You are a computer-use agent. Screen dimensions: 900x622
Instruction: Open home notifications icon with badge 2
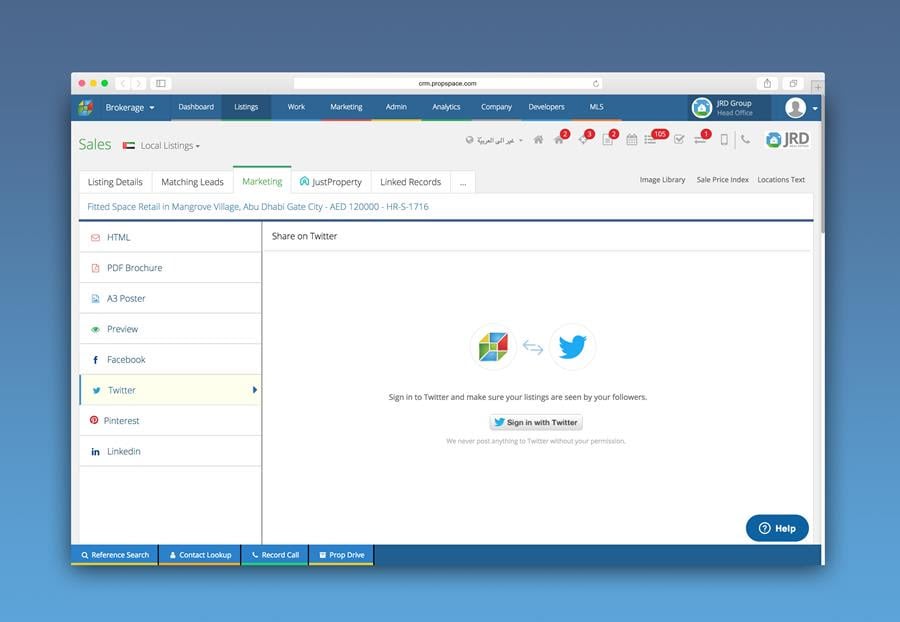coord(559,139)
